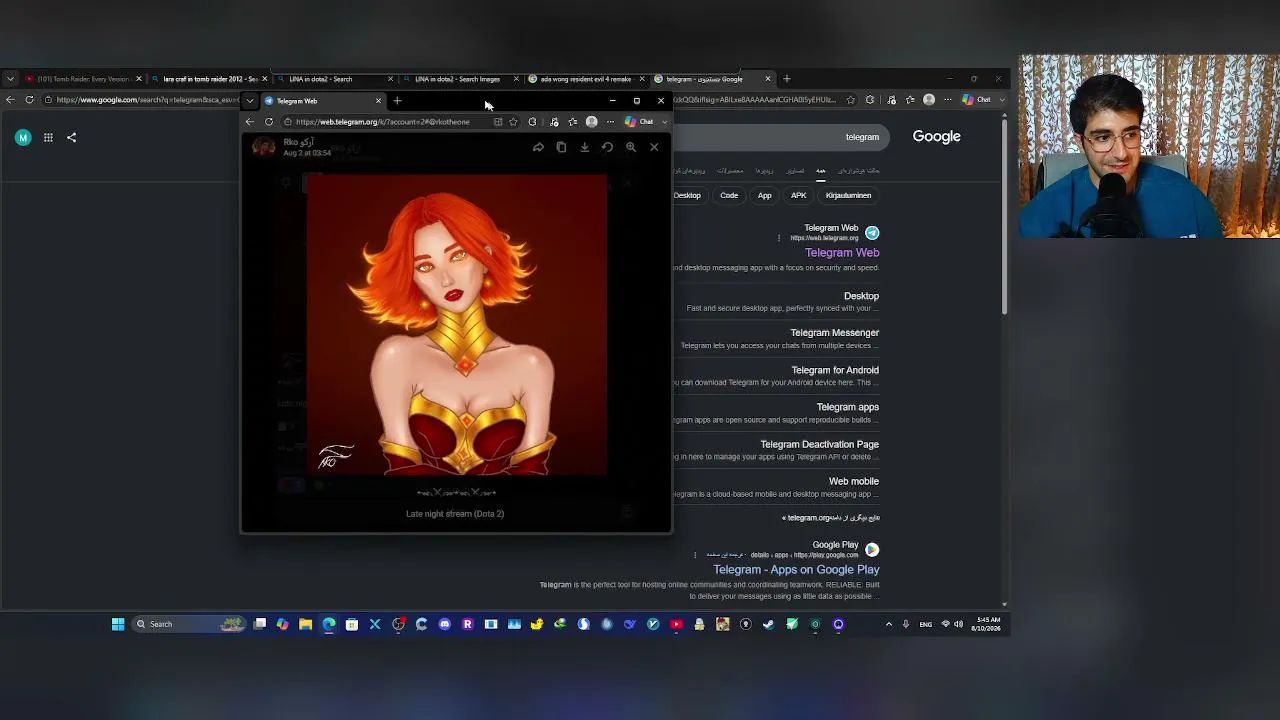Filter results with App chip

coord(765,196)
